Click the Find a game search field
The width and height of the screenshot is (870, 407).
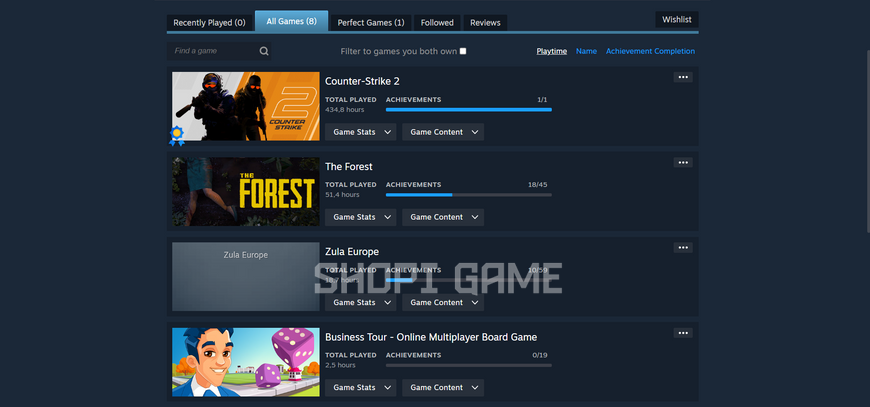[x=219, y=51]
